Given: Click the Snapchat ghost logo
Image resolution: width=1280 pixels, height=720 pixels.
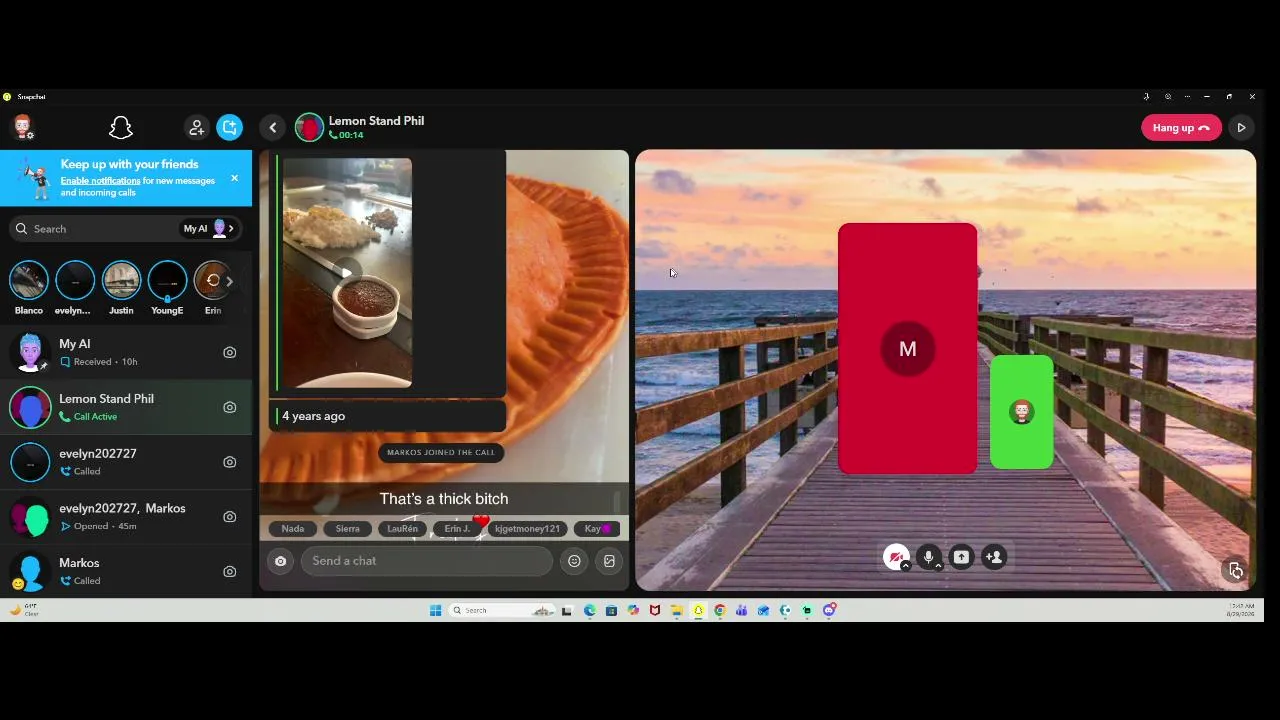Looking at the screenshot, I should 121,128.
